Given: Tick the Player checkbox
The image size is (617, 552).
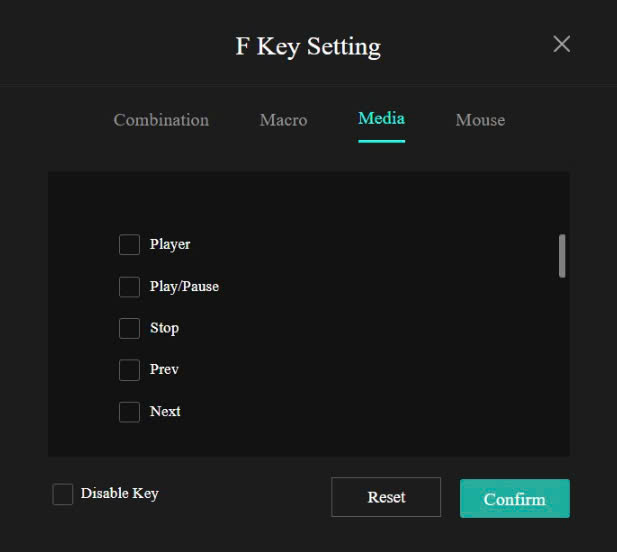Looking at the screenshot, I should [129, 245].
